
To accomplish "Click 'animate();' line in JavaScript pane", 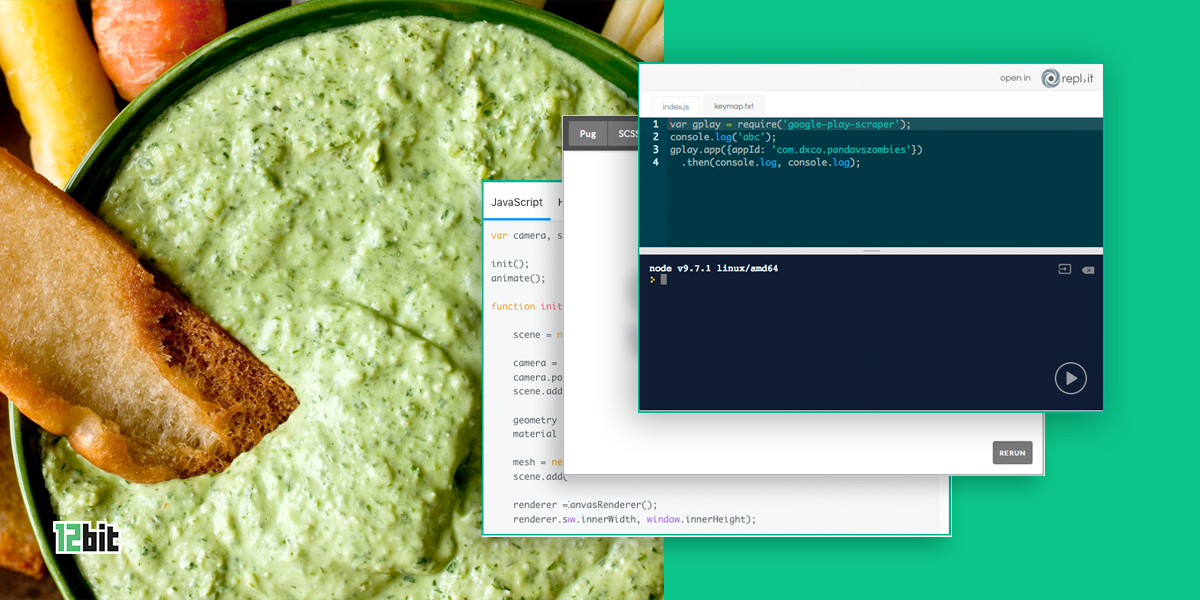I will tap(519, 278).
